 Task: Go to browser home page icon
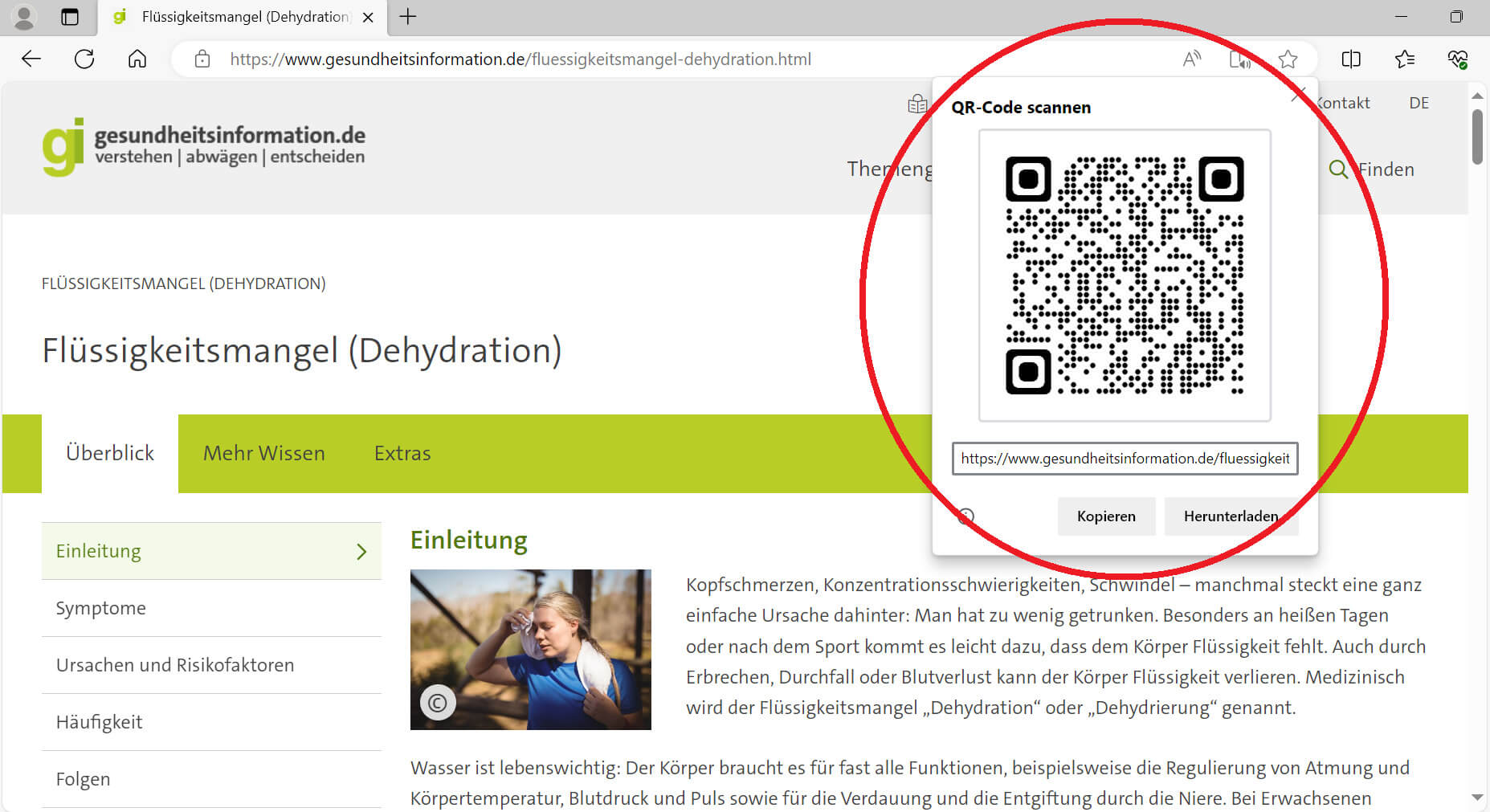tap(137, 59)
